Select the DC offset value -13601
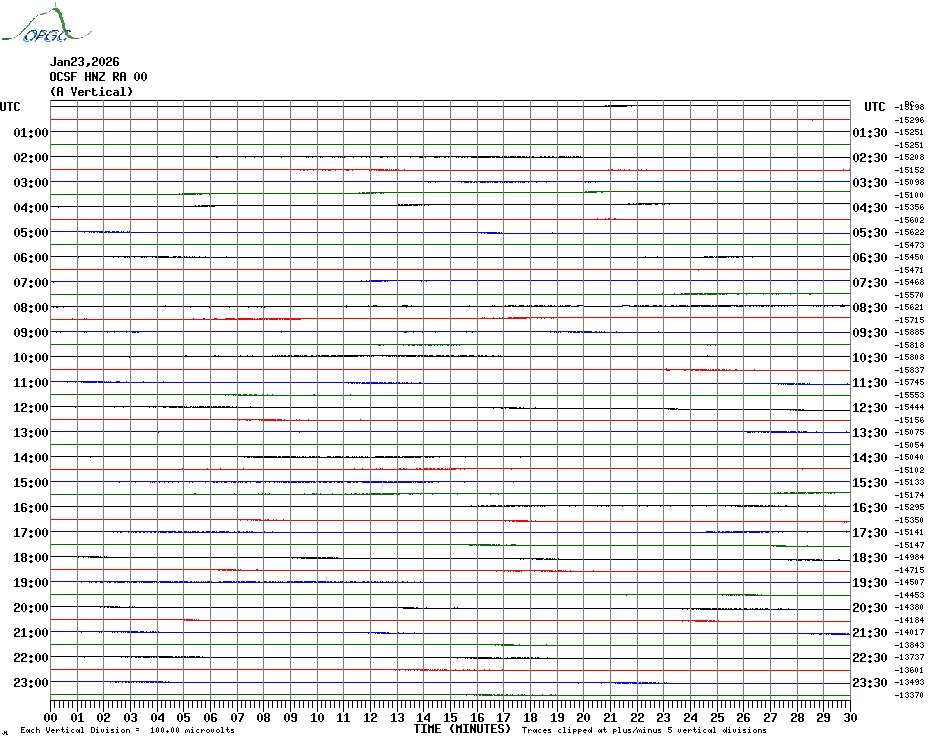Screen dimensions: 930x744 tap(909, 670)
